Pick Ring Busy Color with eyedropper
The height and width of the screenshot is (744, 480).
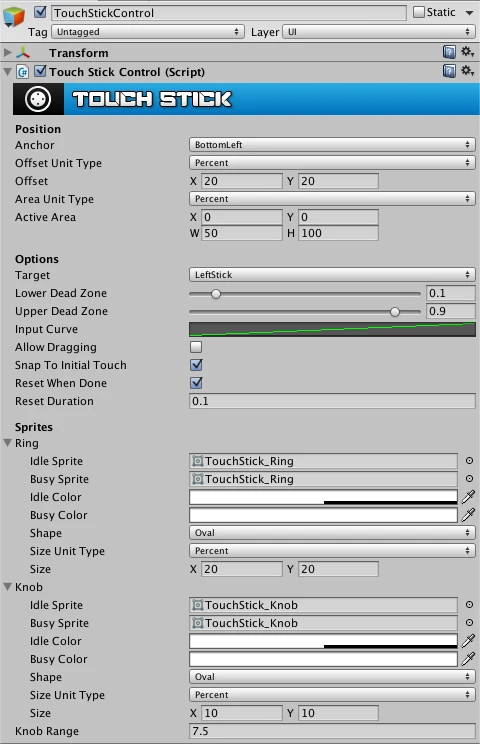click(x=468, y=515)
